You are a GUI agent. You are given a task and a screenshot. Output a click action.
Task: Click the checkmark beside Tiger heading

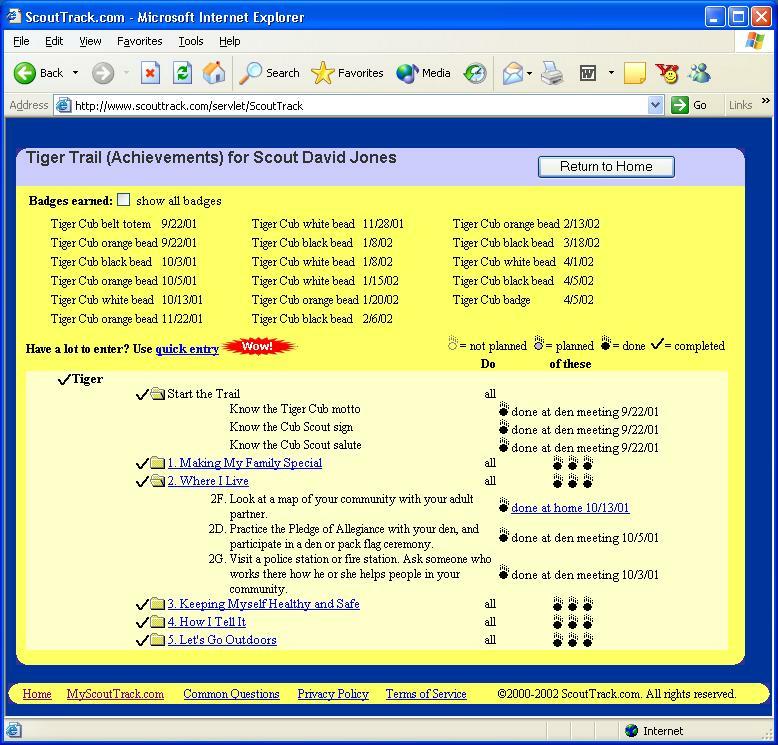pos(65,380)
